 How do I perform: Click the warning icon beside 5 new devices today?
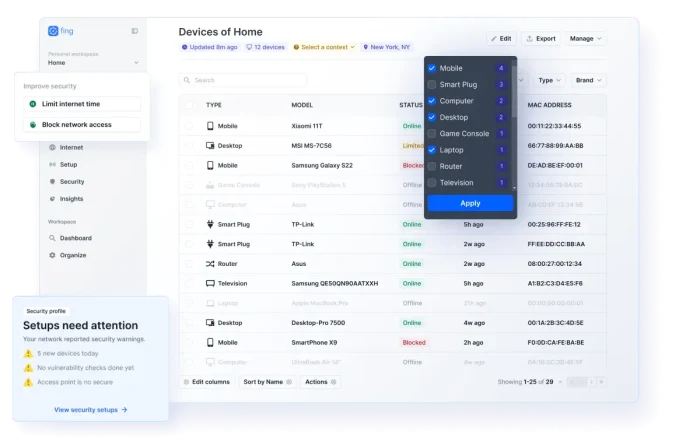28,354
